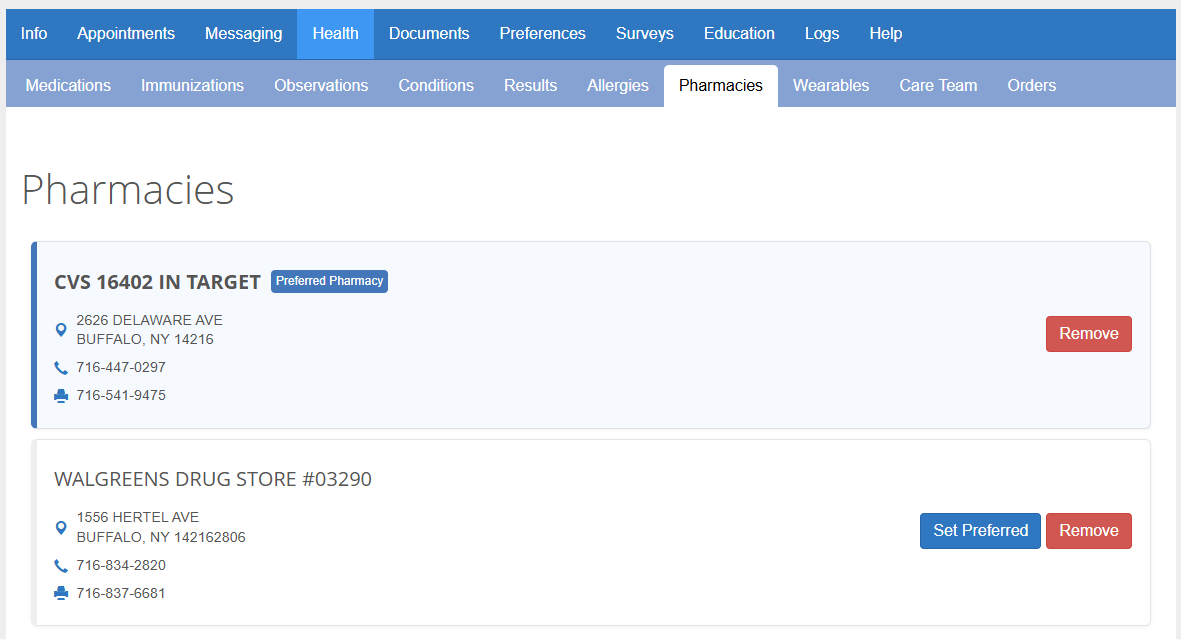Open the Preferences tab
Image resolution: width=1185 pixels, height=641 pixels.
(x=543, y=34)
